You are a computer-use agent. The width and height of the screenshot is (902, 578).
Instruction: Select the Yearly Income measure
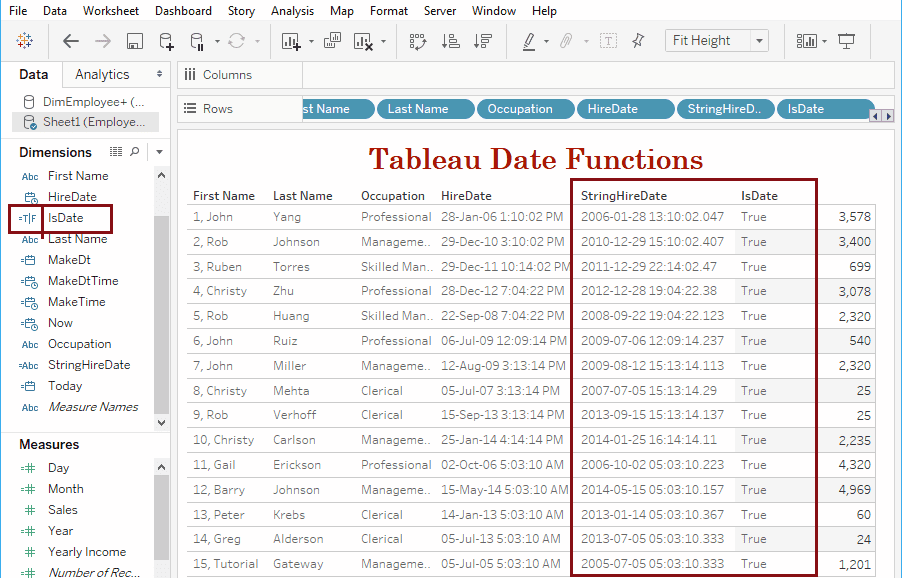coord(87,552)
